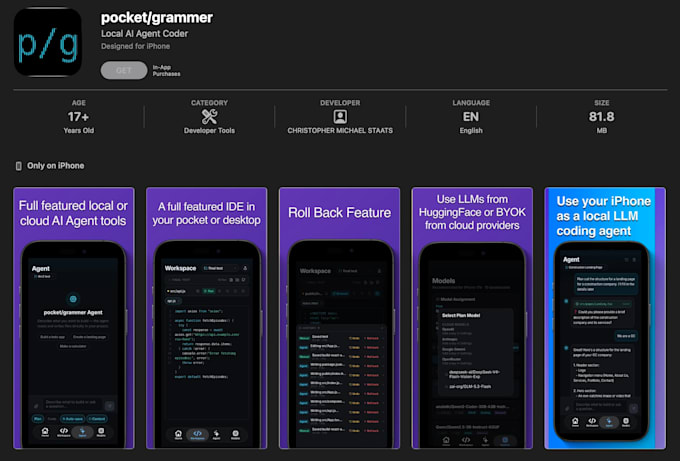Click the 'Local AI Agent Coder' subtitle
Image resolution: width=680 pixels, height=461 pixels.
click(x=144, y=34)
